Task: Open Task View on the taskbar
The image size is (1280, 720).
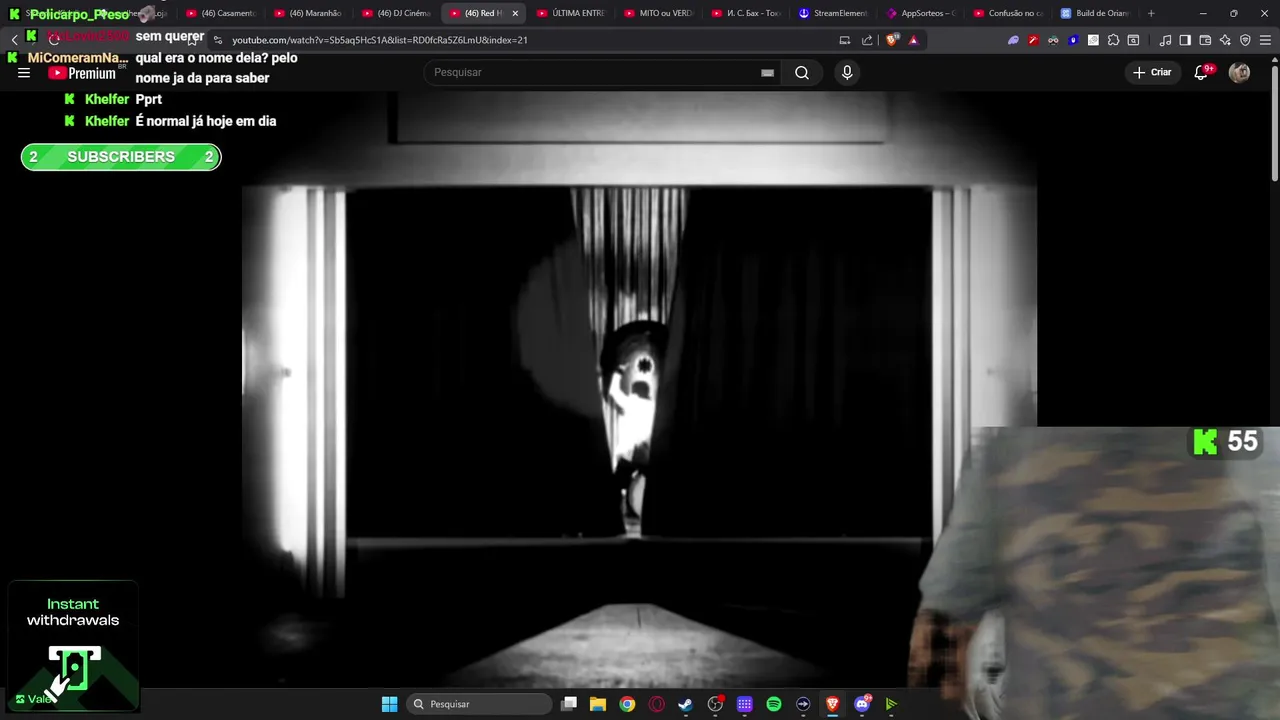Action: 569,704
